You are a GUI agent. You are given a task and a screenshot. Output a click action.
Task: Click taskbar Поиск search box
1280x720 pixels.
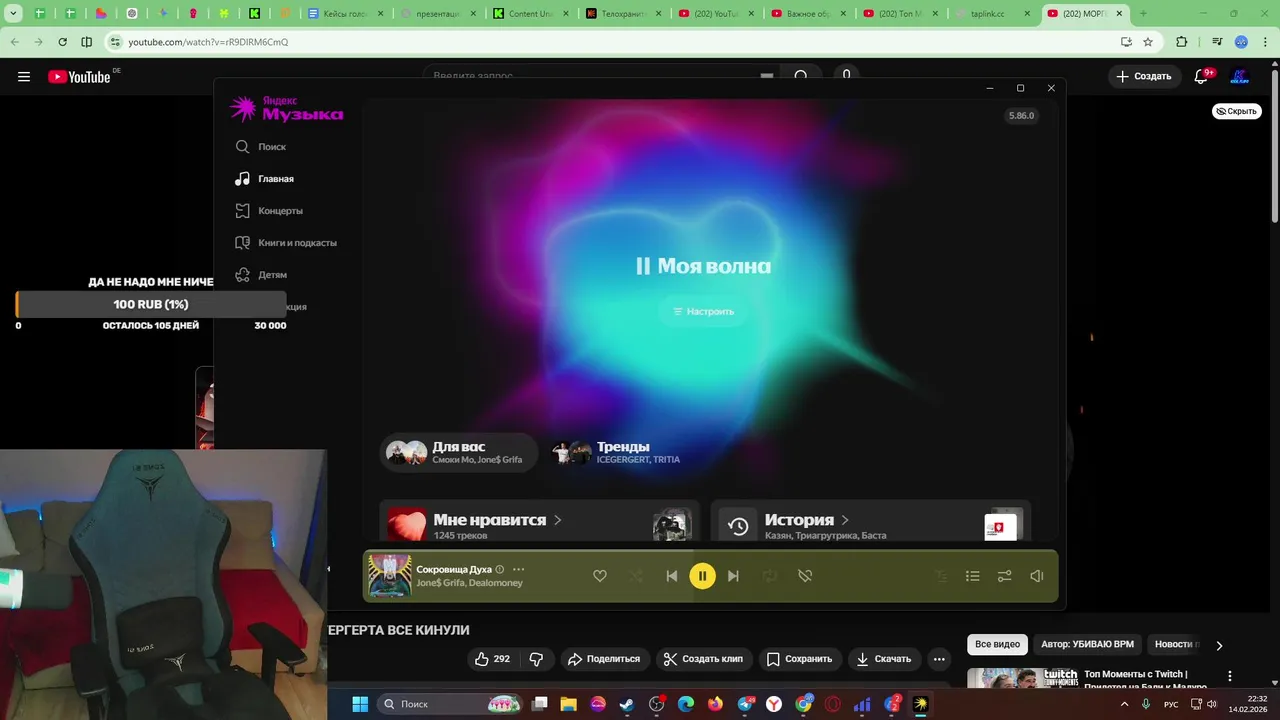tap(449, 704)
